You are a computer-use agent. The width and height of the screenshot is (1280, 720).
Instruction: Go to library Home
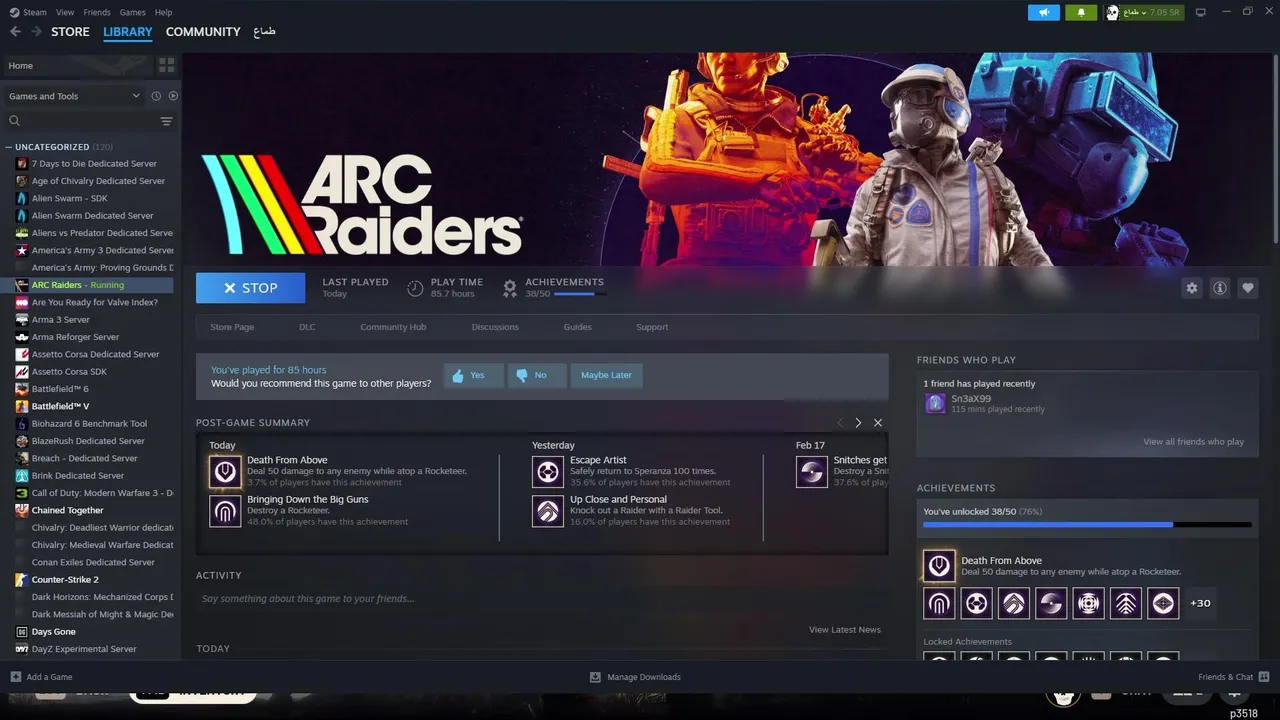point(77,65)
